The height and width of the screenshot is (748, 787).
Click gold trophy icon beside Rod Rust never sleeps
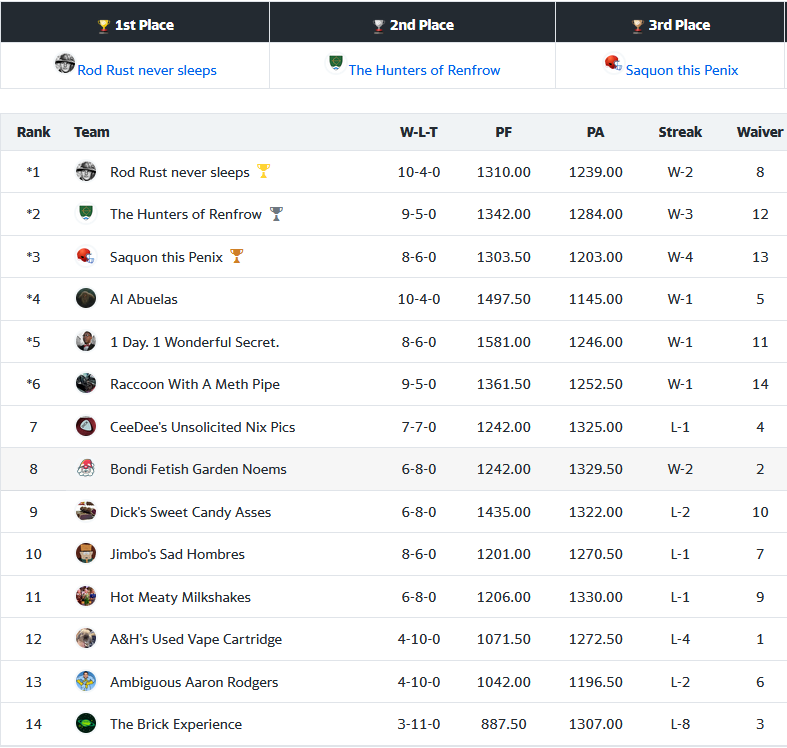click(263, 171)
